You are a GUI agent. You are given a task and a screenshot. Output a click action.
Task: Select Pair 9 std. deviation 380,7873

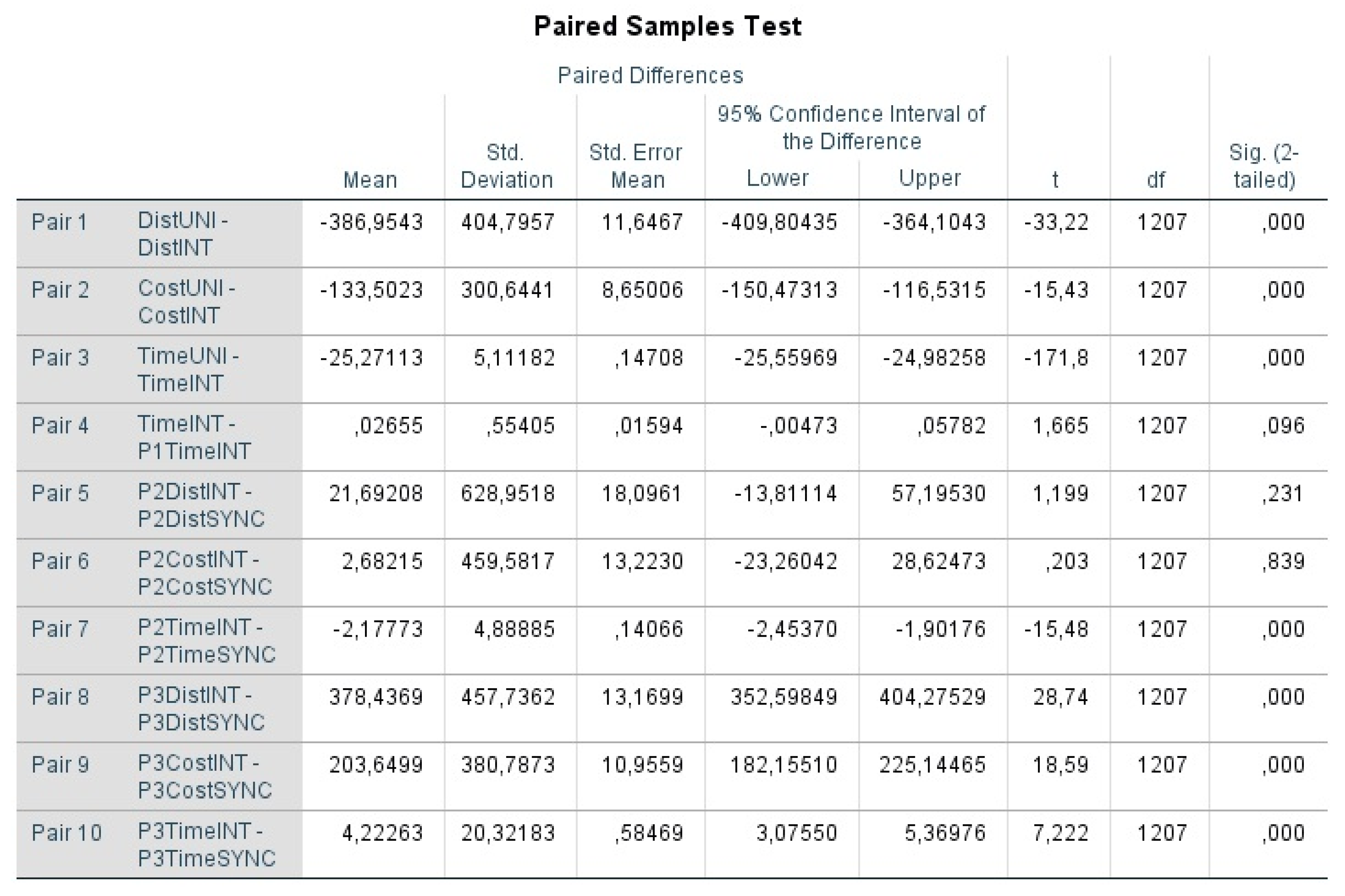508,765
